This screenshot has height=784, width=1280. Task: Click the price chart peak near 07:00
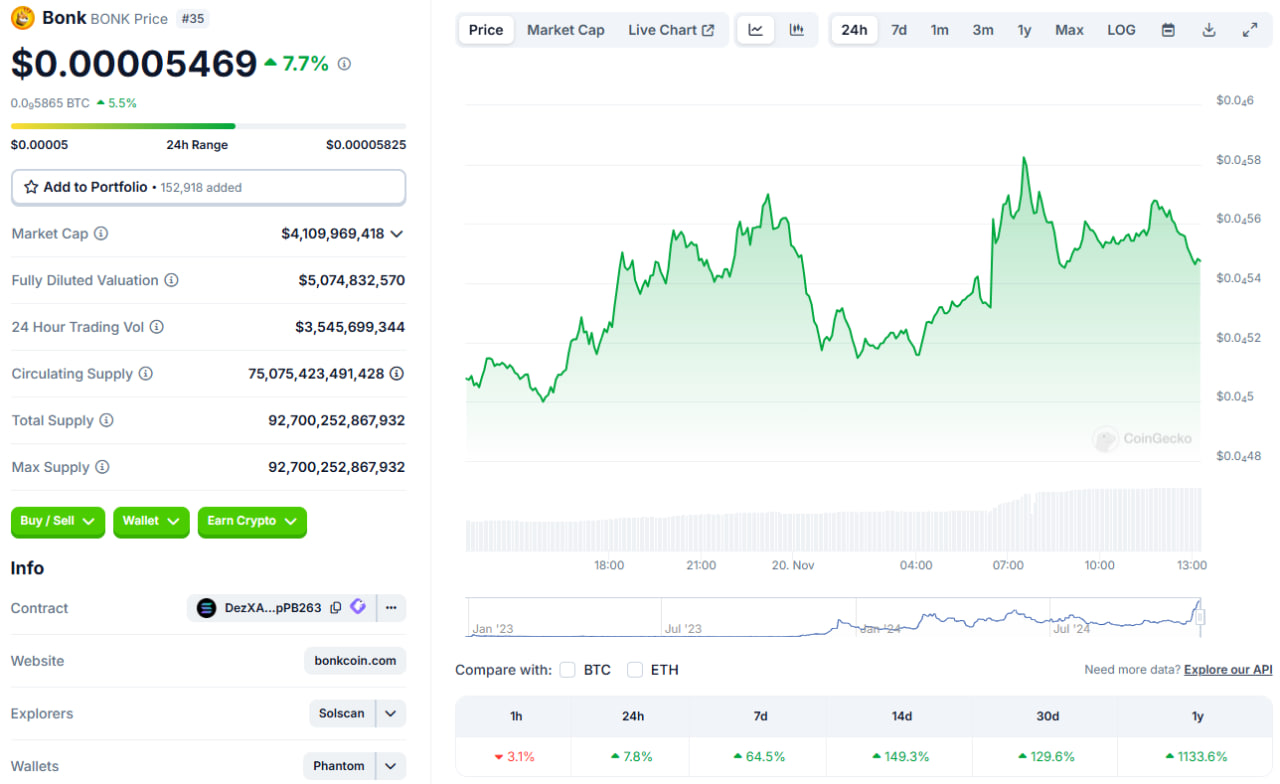tap(1024, 158)
